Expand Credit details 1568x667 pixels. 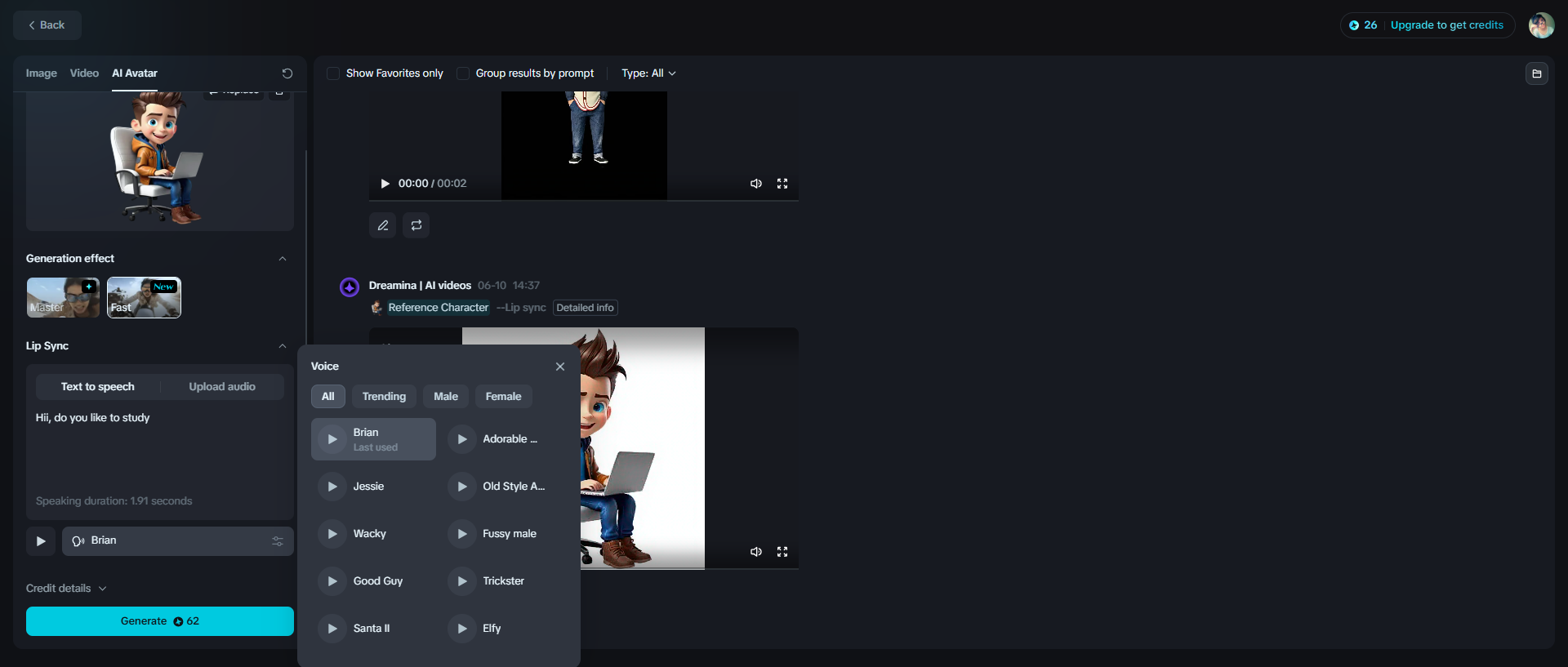click(x=66, y=589)
